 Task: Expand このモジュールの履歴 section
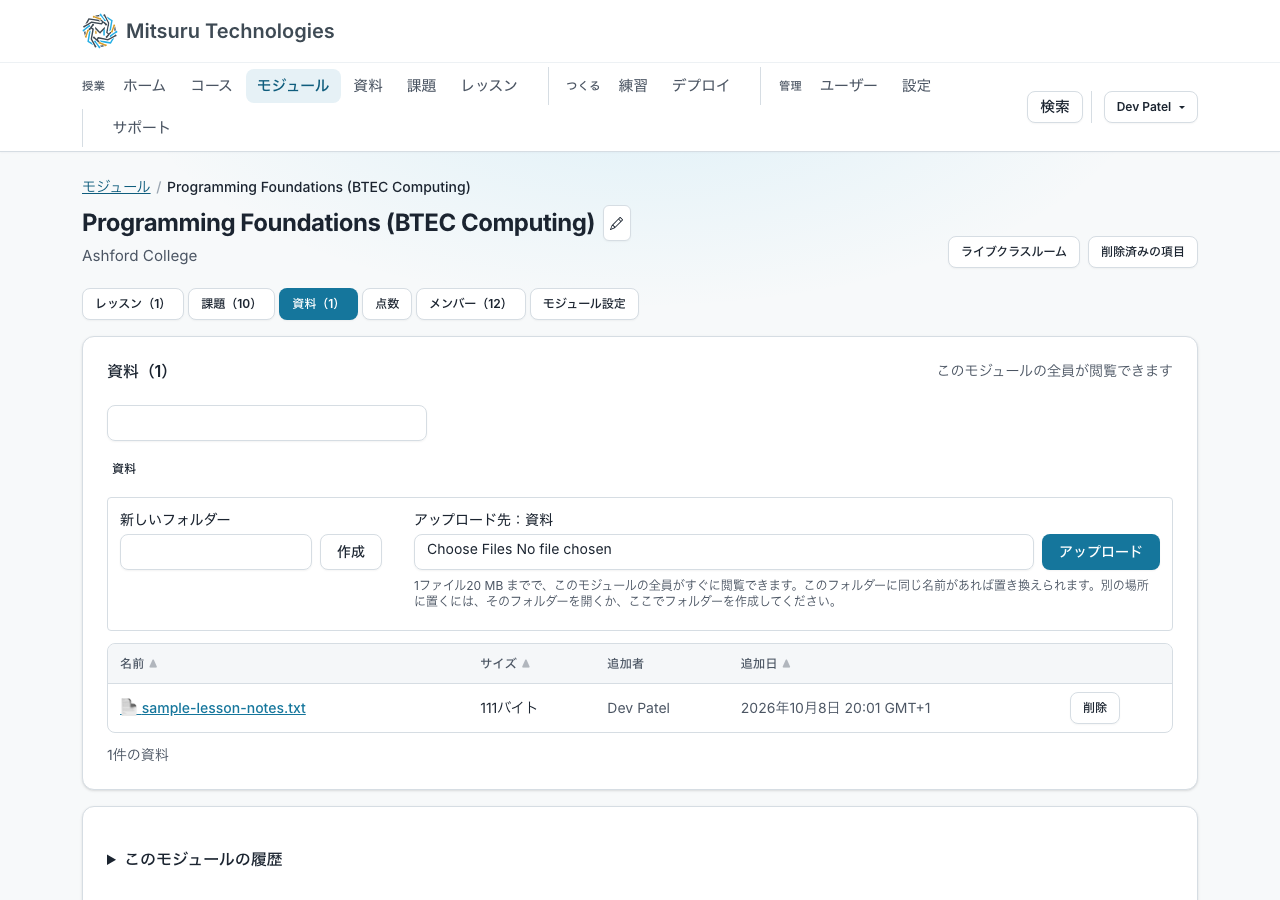click(194, 859)
